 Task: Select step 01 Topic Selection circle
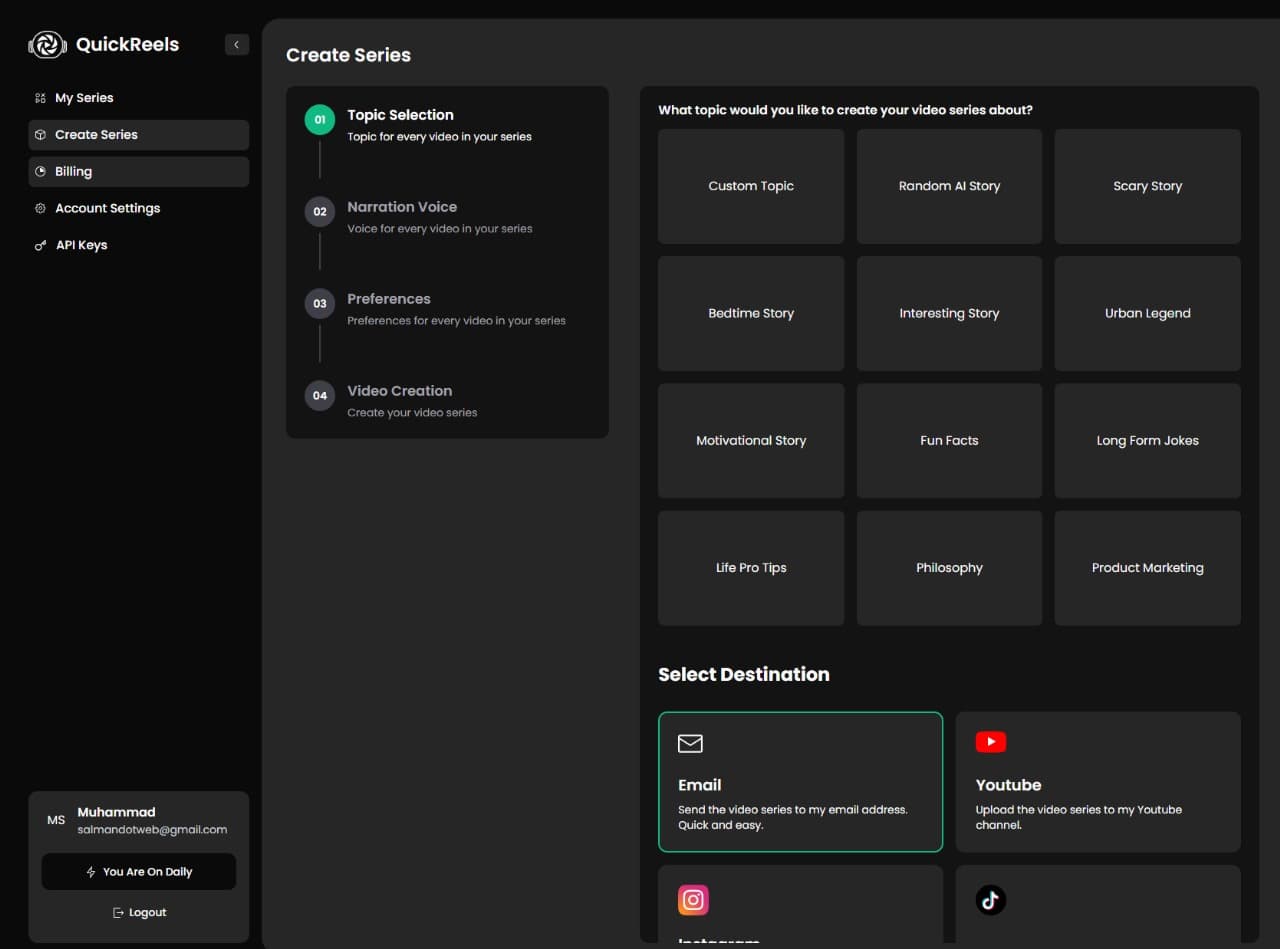(320, 120)
